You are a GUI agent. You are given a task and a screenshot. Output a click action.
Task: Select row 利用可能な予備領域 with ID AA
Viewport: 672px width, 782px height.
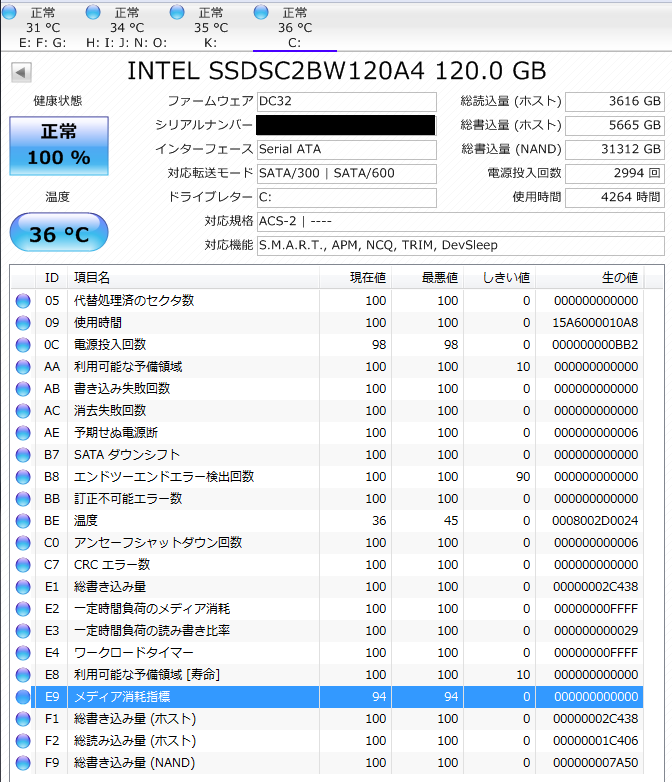coord(327,367)
